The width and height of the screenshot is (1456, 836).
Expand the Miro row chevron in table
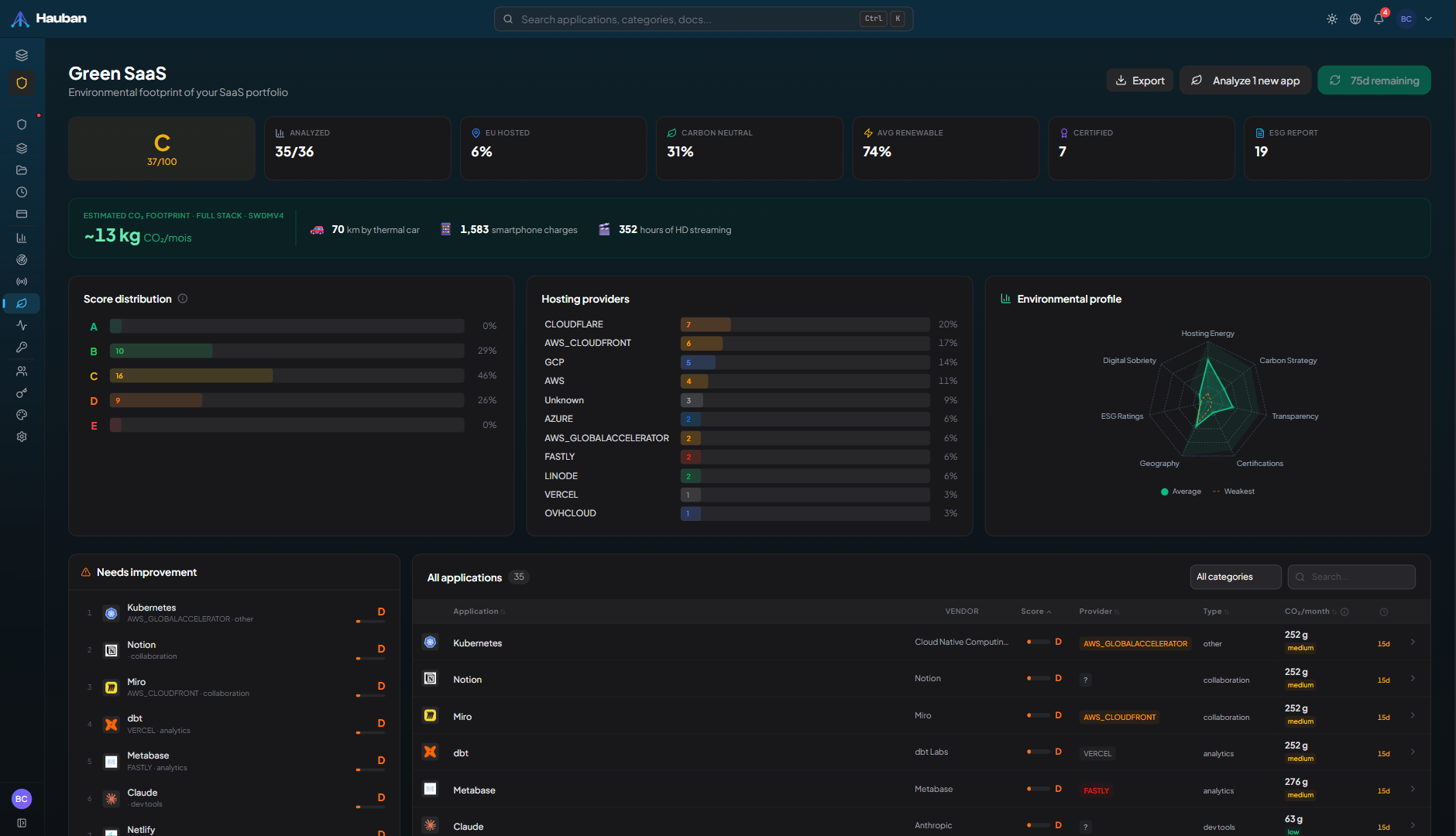point(1413,715)
